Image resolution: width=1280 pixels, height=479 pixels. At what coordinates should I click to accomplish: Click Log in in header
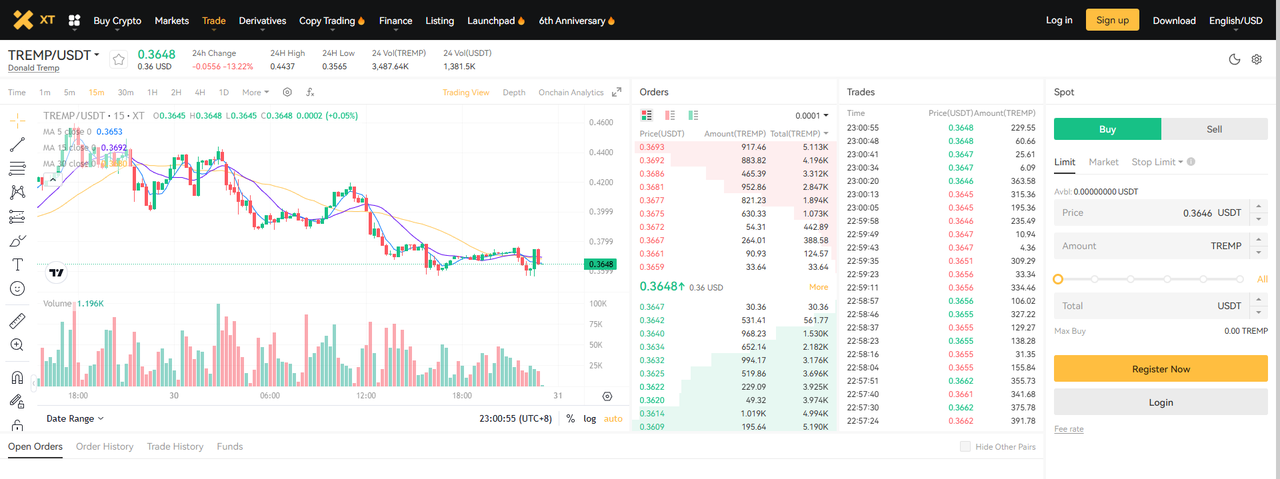point(1059,20)
